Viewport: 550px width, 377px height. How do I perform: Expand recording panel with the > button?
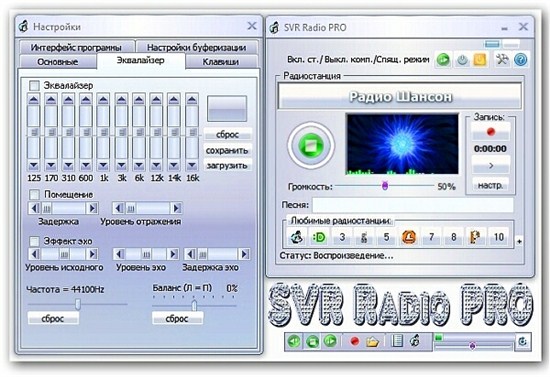point(491,165)
